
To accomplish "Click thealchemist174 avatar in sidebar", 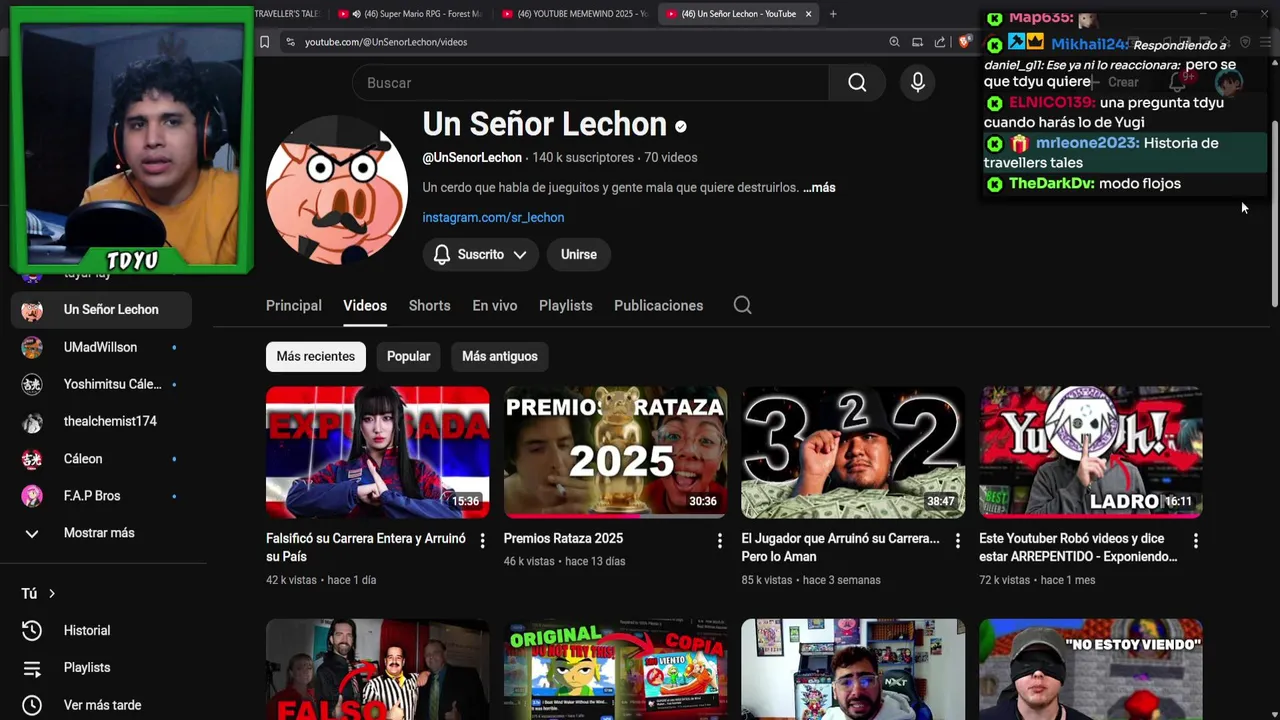I will [32, 422].
